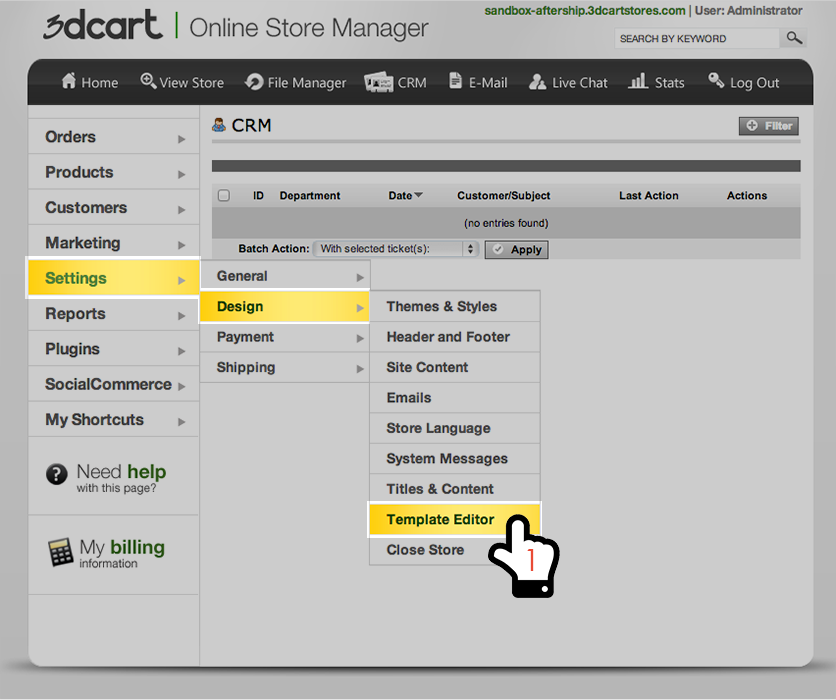
Task: Toggle the select-all tickets checkbox
Action: click(224, 195)
